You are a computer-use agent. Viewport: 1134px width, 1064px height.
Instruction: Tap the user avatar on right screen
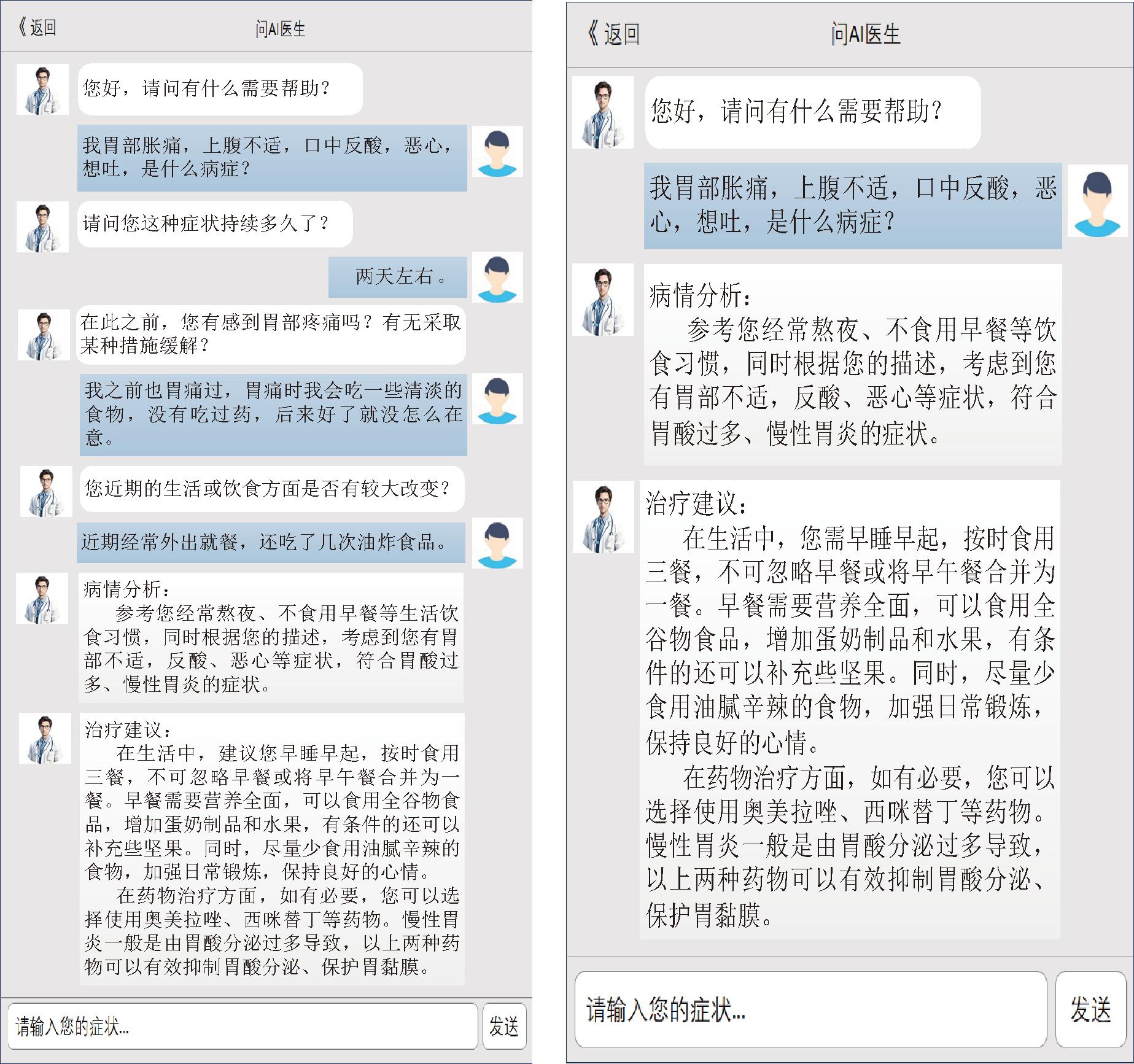[x=1098, y=201]
